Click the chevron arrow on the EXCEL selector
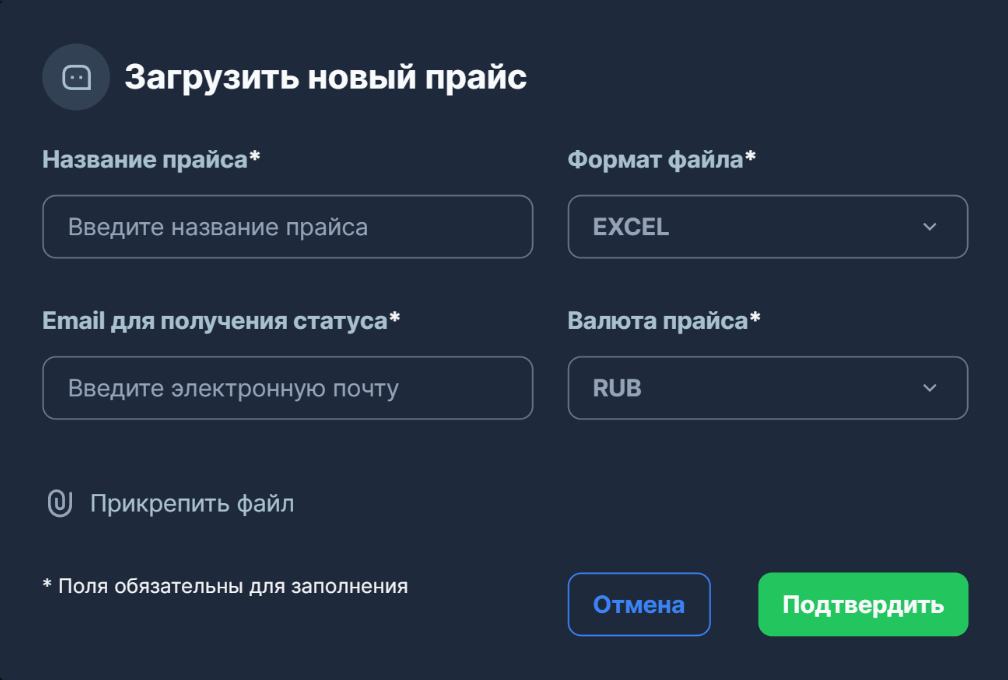This screenshot has width=1008, height=680. [x=930, y=227]
